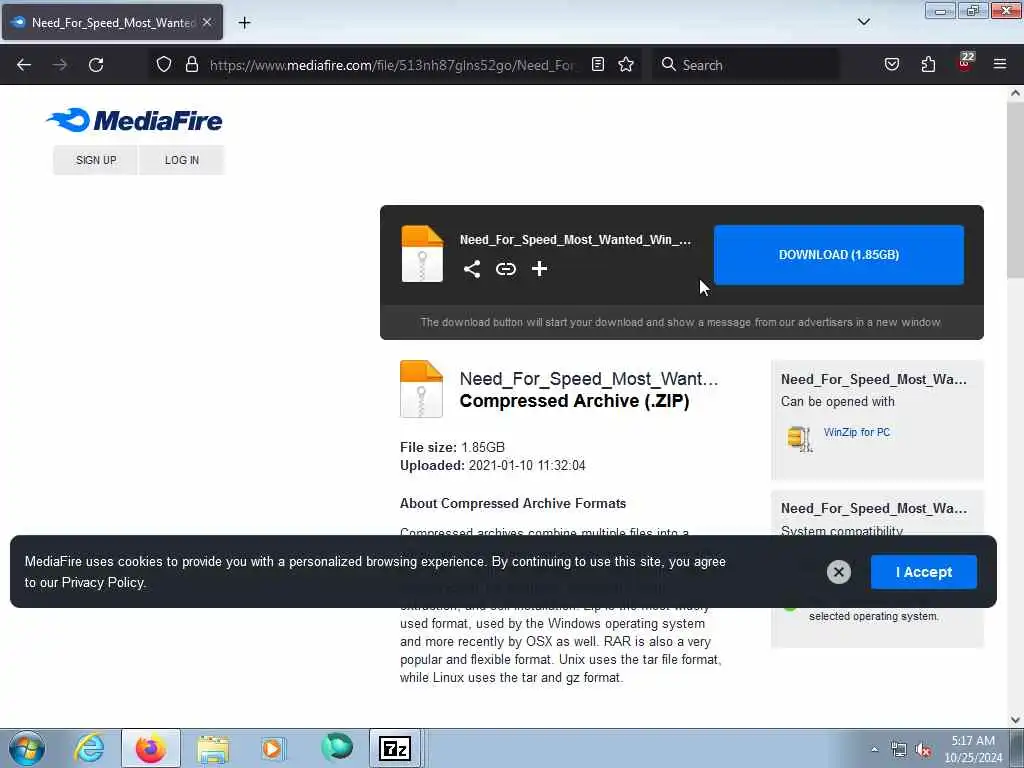Go back using the browser back arrow
This screenshot has height=768, width=1024.
[24, 65]
